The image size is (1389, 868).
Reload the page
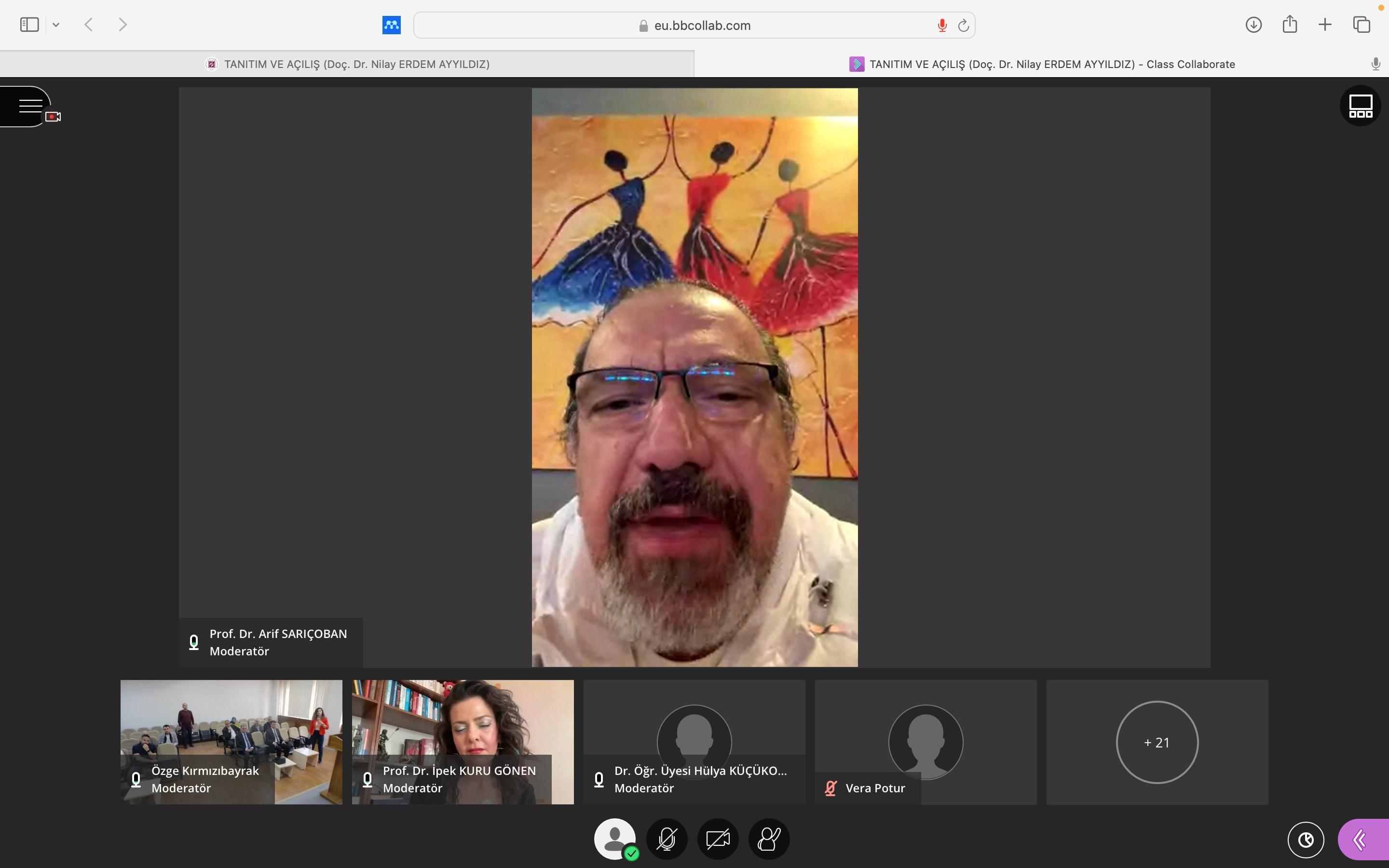point(963,25)
